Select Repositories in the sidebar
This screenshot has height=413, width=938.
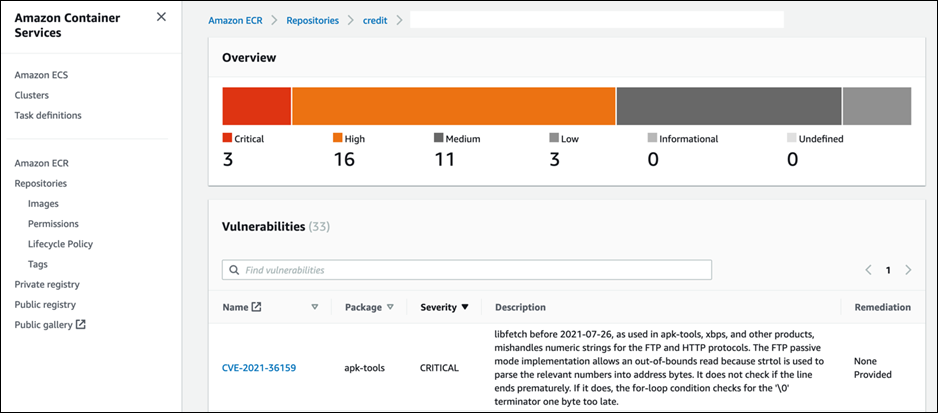[x=41, y=183]
